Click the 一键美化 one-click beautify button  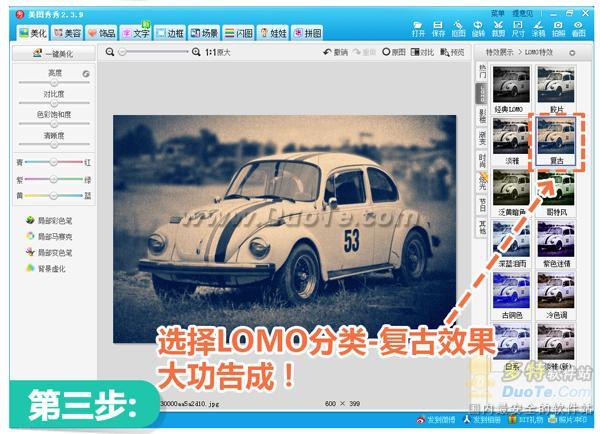tap(54, 54)
